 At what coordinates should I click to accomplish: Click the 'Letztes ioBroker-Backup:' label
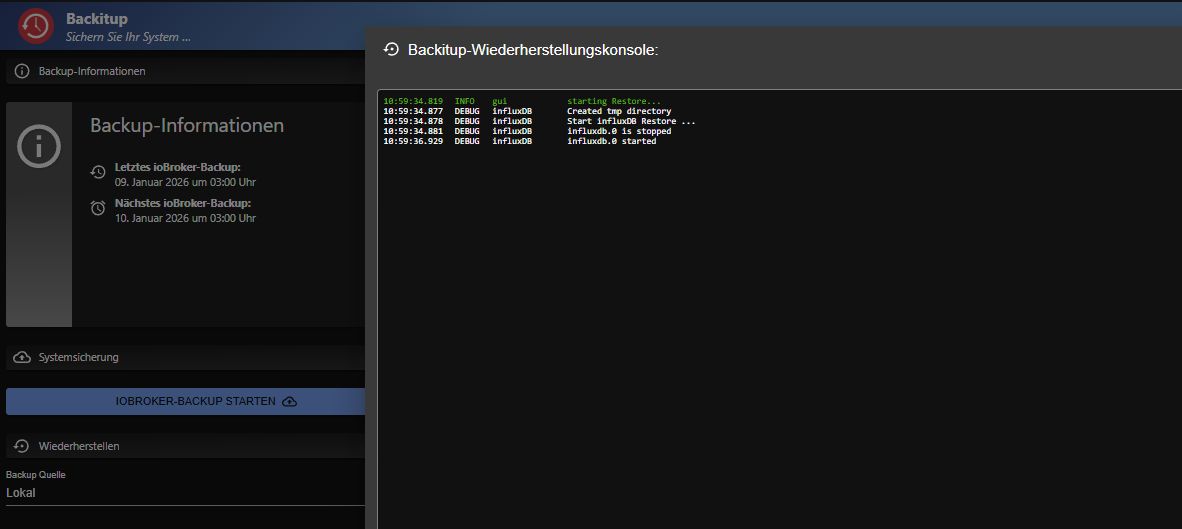coord(178,167)
